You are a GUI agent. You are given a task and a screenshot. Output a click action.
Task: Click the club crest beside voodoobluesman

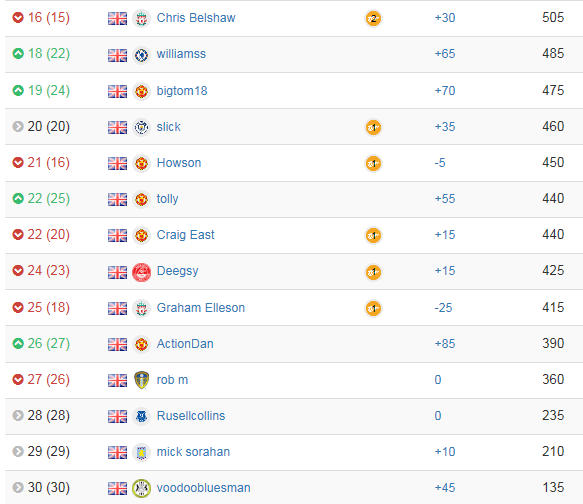tap(141, 488)
